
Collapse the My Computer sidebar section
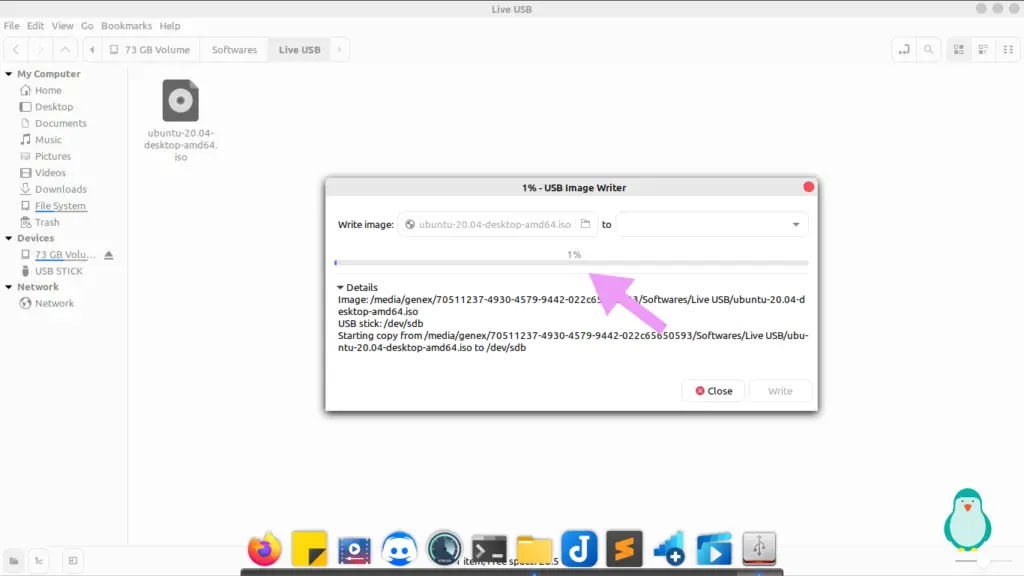click(8, 74)
